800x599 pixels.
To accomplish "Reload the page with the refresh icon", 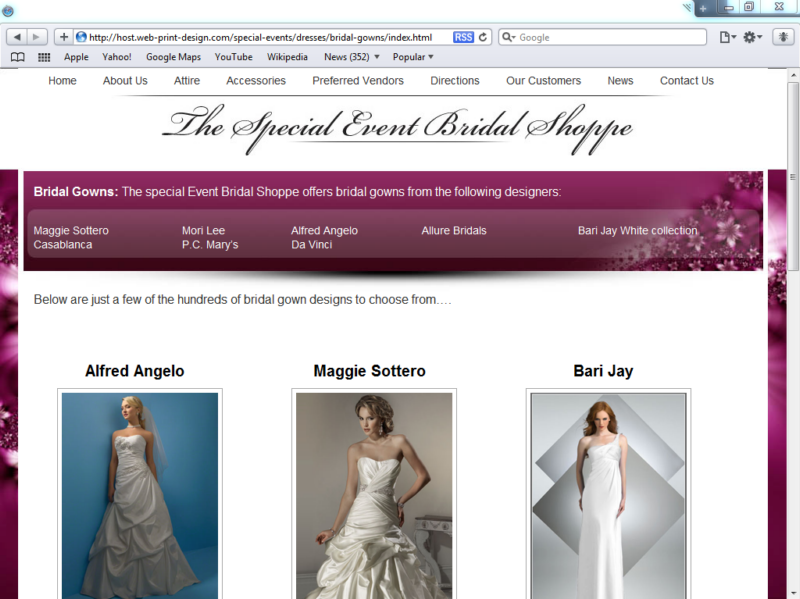I will tap(483, 37).
